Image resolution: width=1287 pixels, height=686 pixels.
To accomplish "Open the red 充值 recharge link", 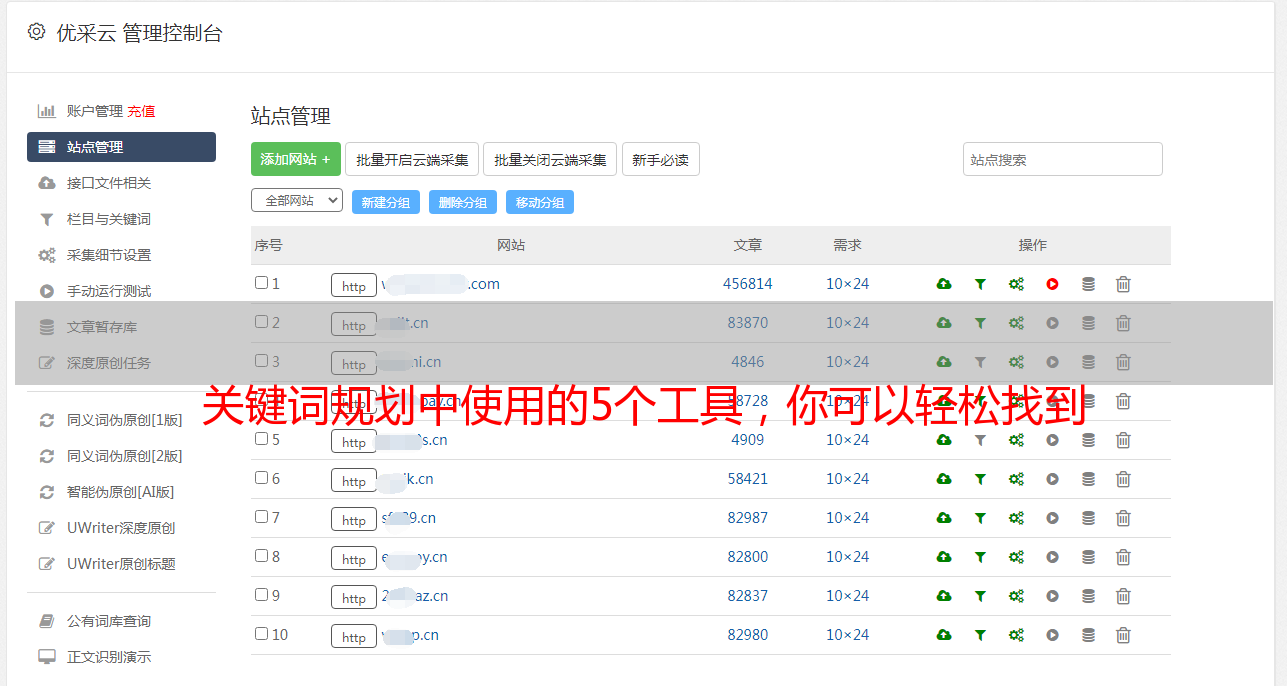I will pos(141,111).
